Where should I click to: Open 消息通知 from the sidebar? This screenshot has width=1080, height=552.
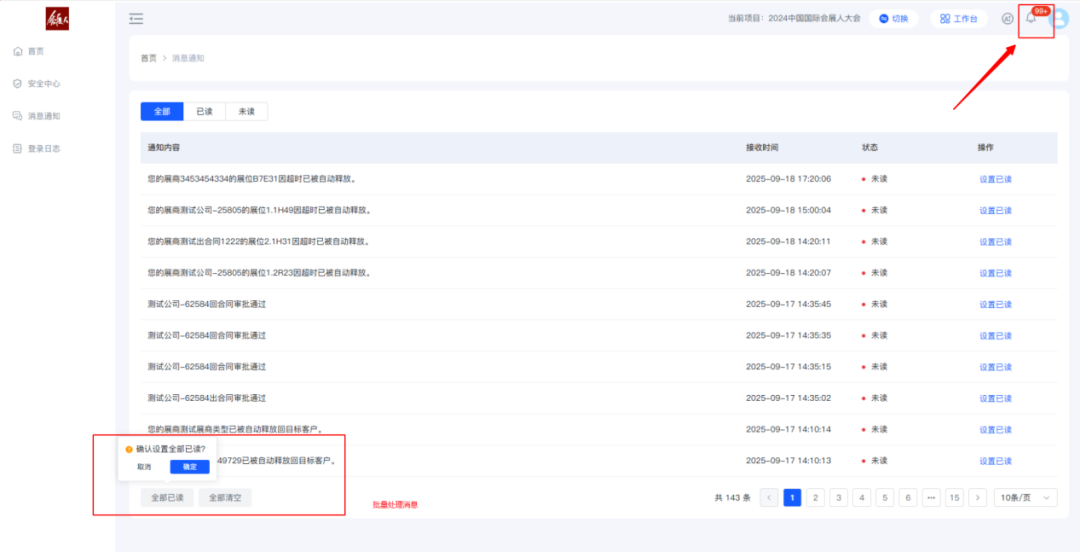pyautogui.click(x=43, y=116)
